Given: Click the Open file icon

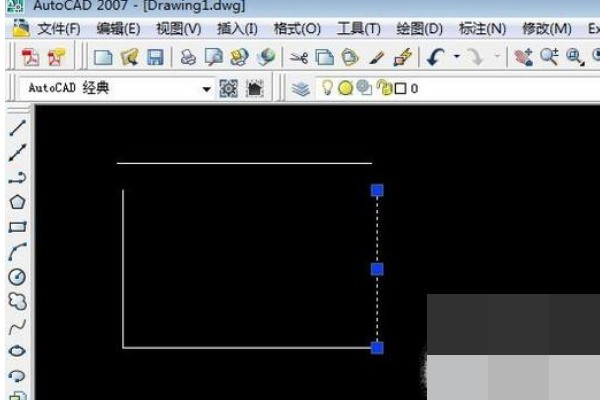Looking at the screenshot, I should point(129,57).
